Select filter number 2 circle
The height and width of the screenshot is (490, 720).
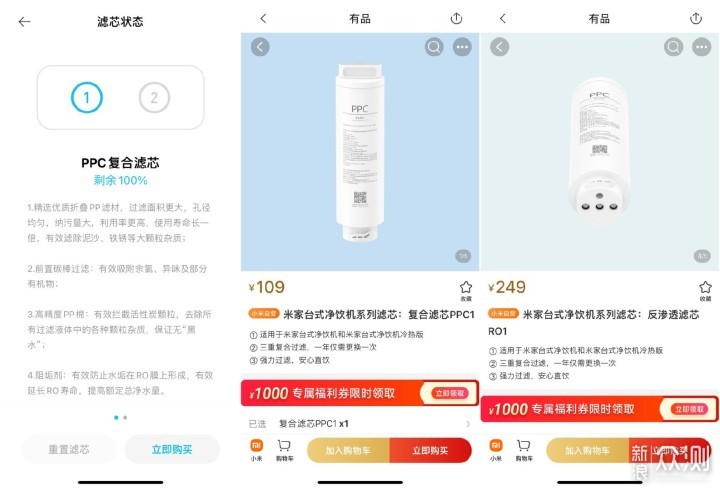[154, 97]
